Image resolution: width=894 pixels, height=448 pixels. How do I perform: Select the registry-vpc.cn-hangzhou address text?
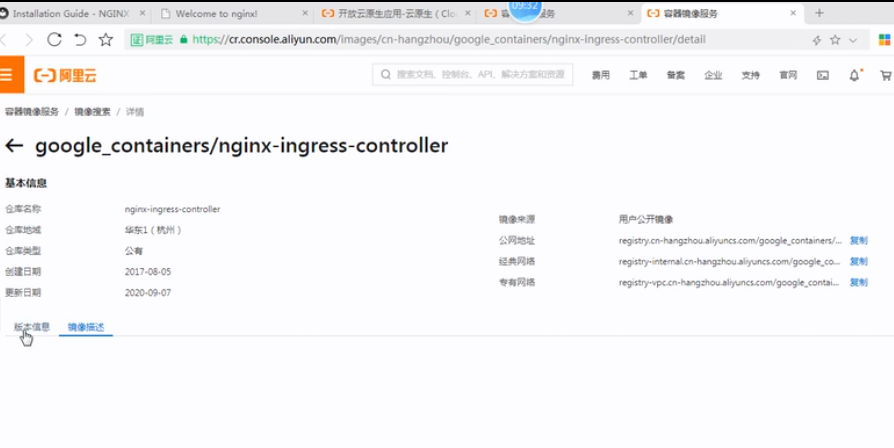(x=729, y=282)
